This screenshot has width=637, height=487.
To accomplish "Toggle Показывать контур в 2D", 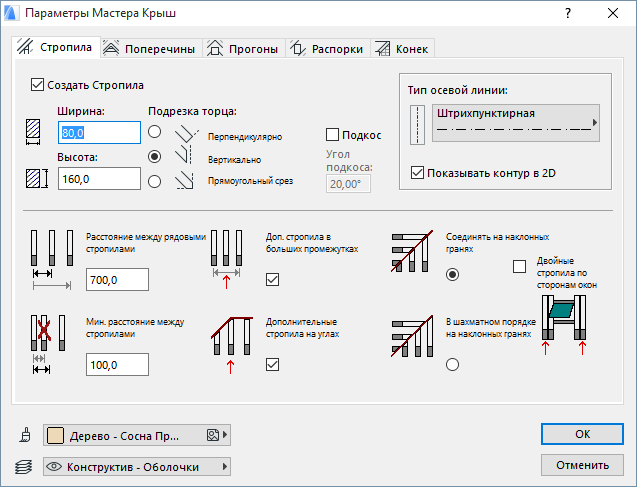I will click(x=417, y=173).
